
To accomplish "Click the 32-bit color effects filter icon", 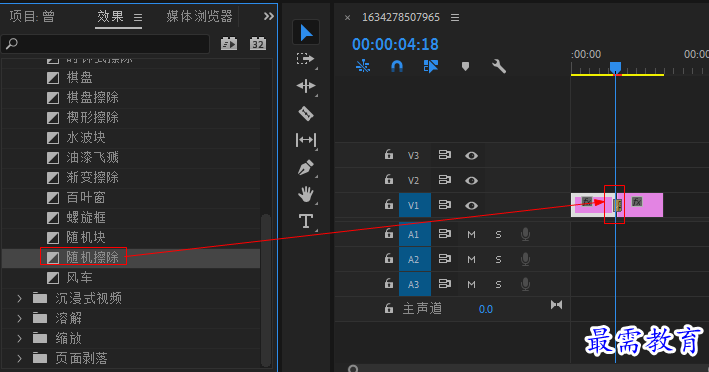I will [x=258, y=44].
